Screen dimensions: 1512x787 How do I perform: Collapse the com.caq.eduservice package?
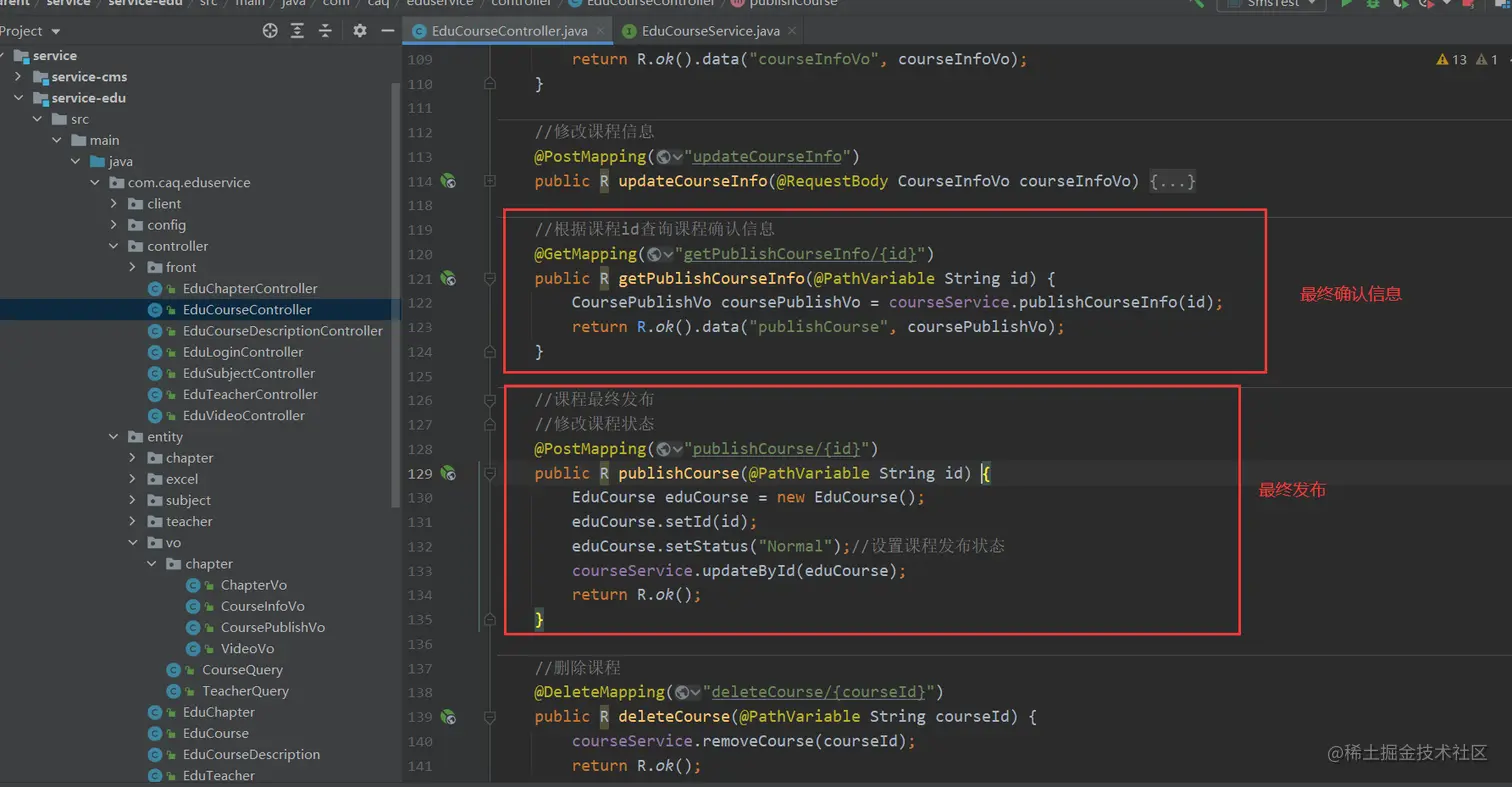pos(95,183)
